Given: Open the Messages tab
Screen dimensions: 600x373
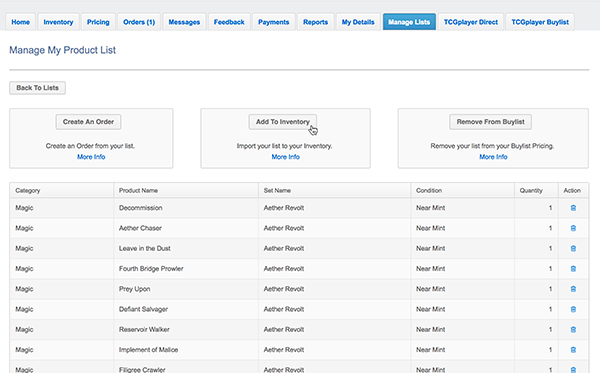Looking at the screenshot, I should [x=184, y=22].
